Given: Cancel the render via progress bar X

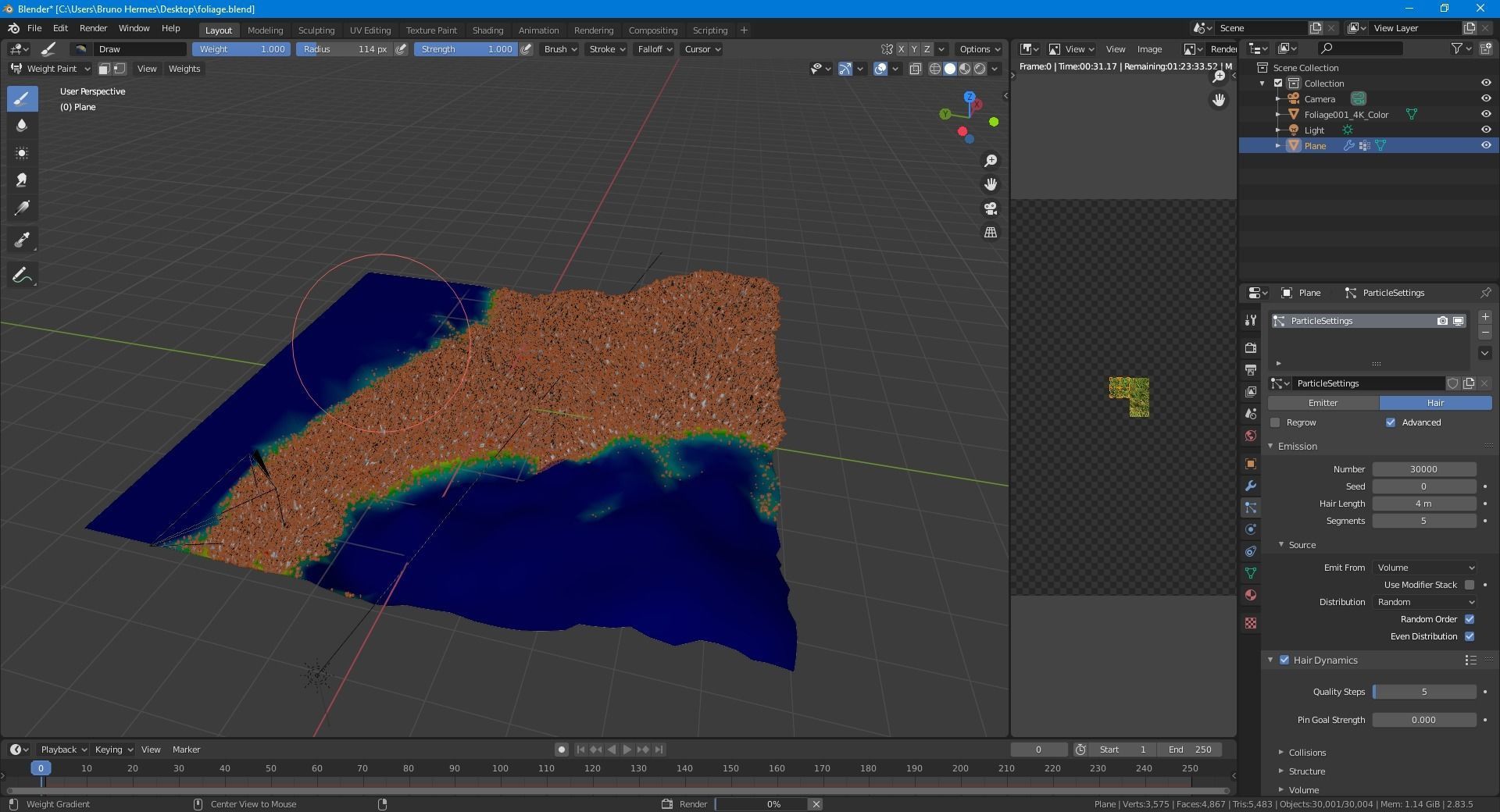Looking at the screenshot, I should (816, 804).
